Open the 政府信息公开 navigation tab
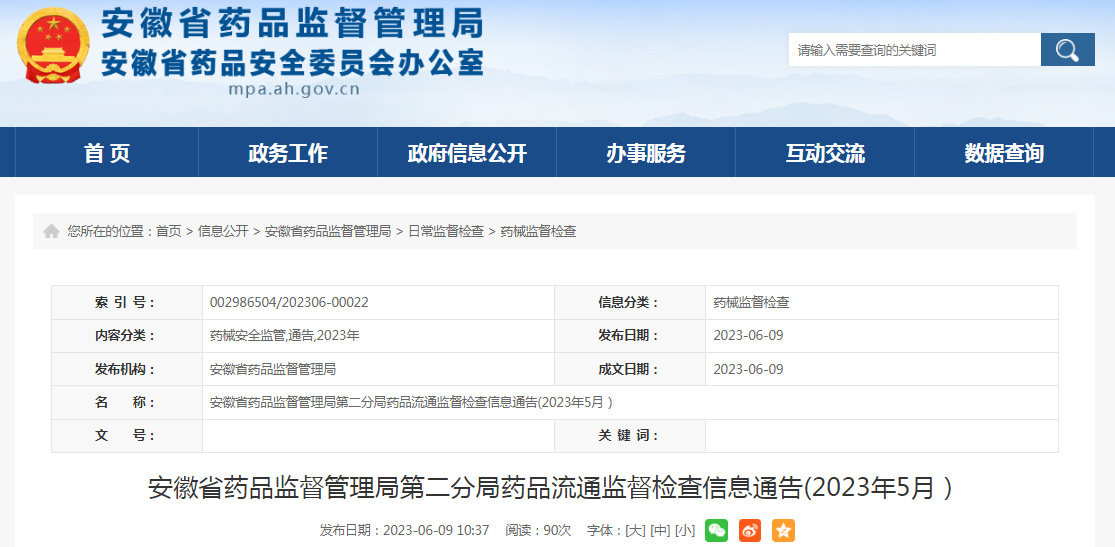This screenshot has height=547, width=1115. (x=467, y=152)
